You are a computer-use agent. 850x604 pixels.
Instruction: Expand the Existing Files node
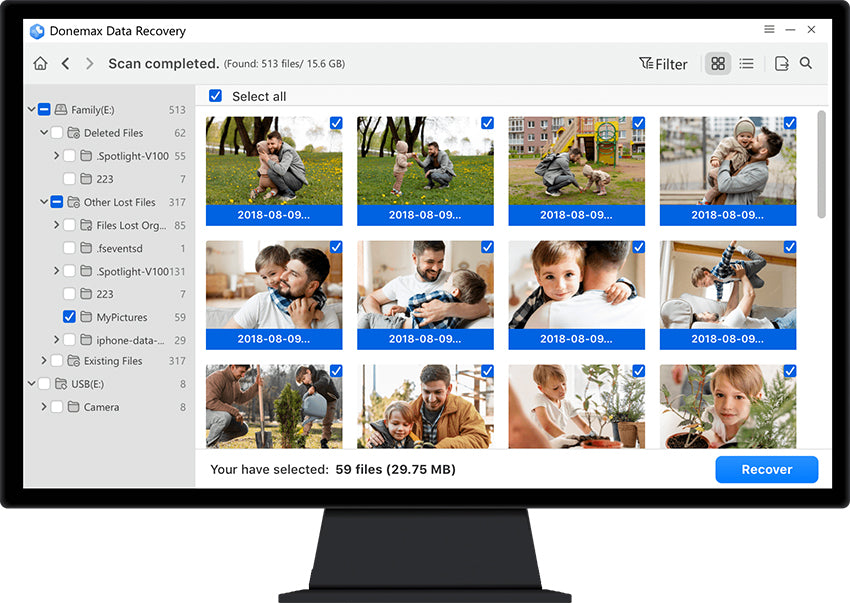44,361
